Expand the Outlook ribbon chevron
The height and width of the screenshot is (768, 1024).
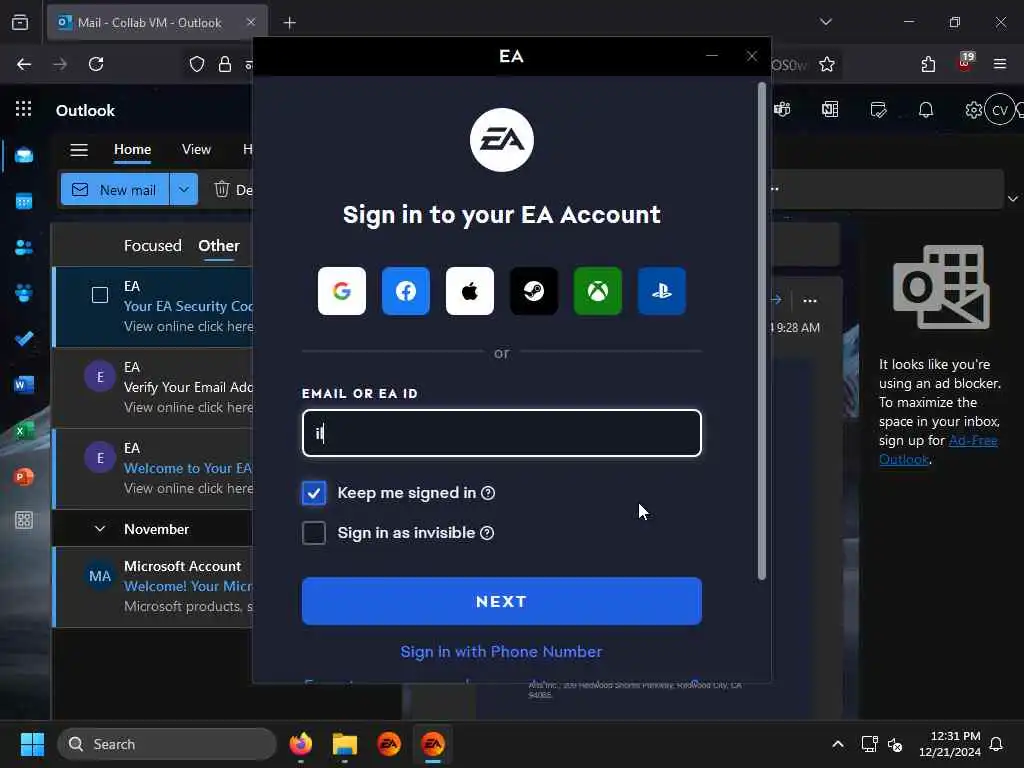coord(1012,199)
